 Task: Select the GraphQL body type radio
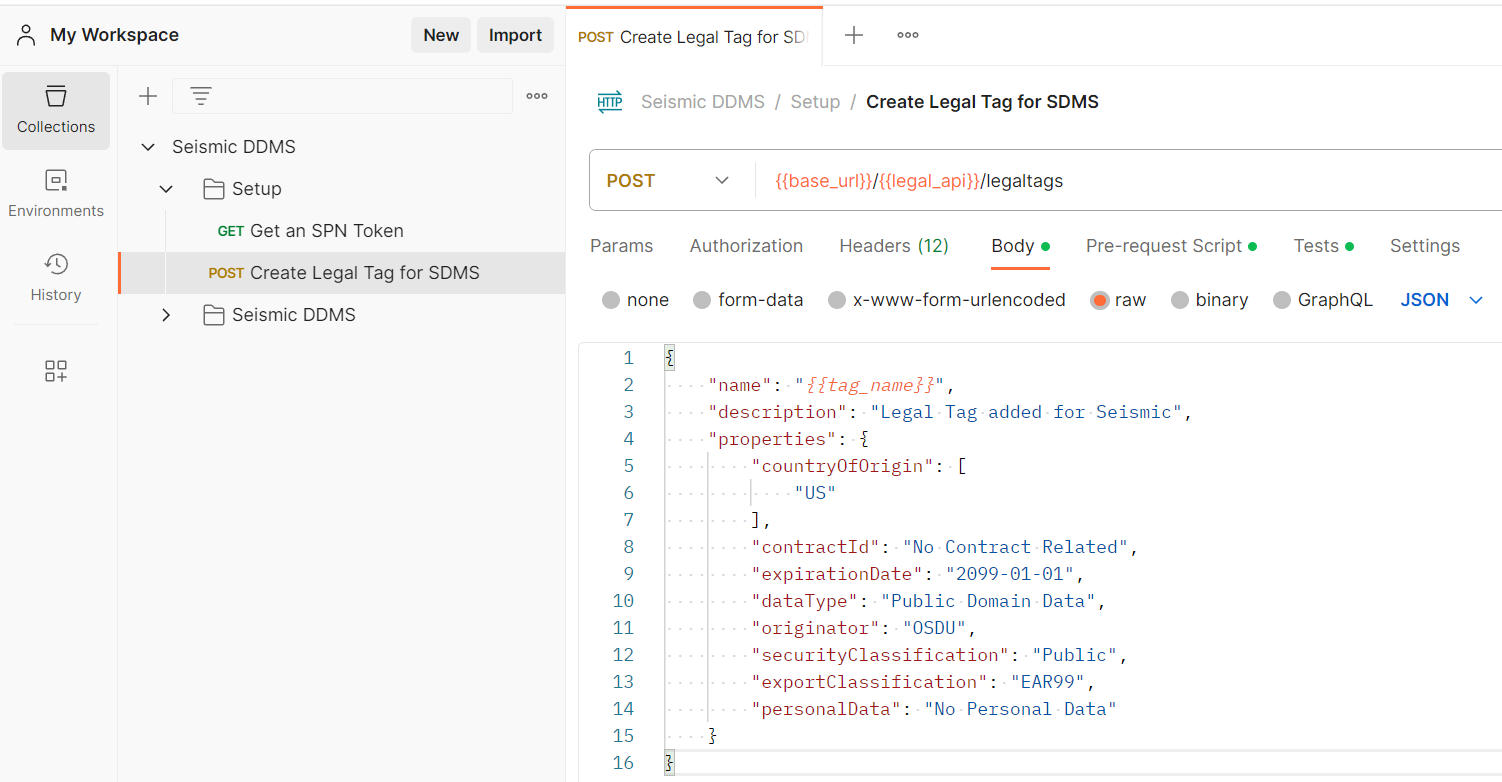[x=1282, y=300]
